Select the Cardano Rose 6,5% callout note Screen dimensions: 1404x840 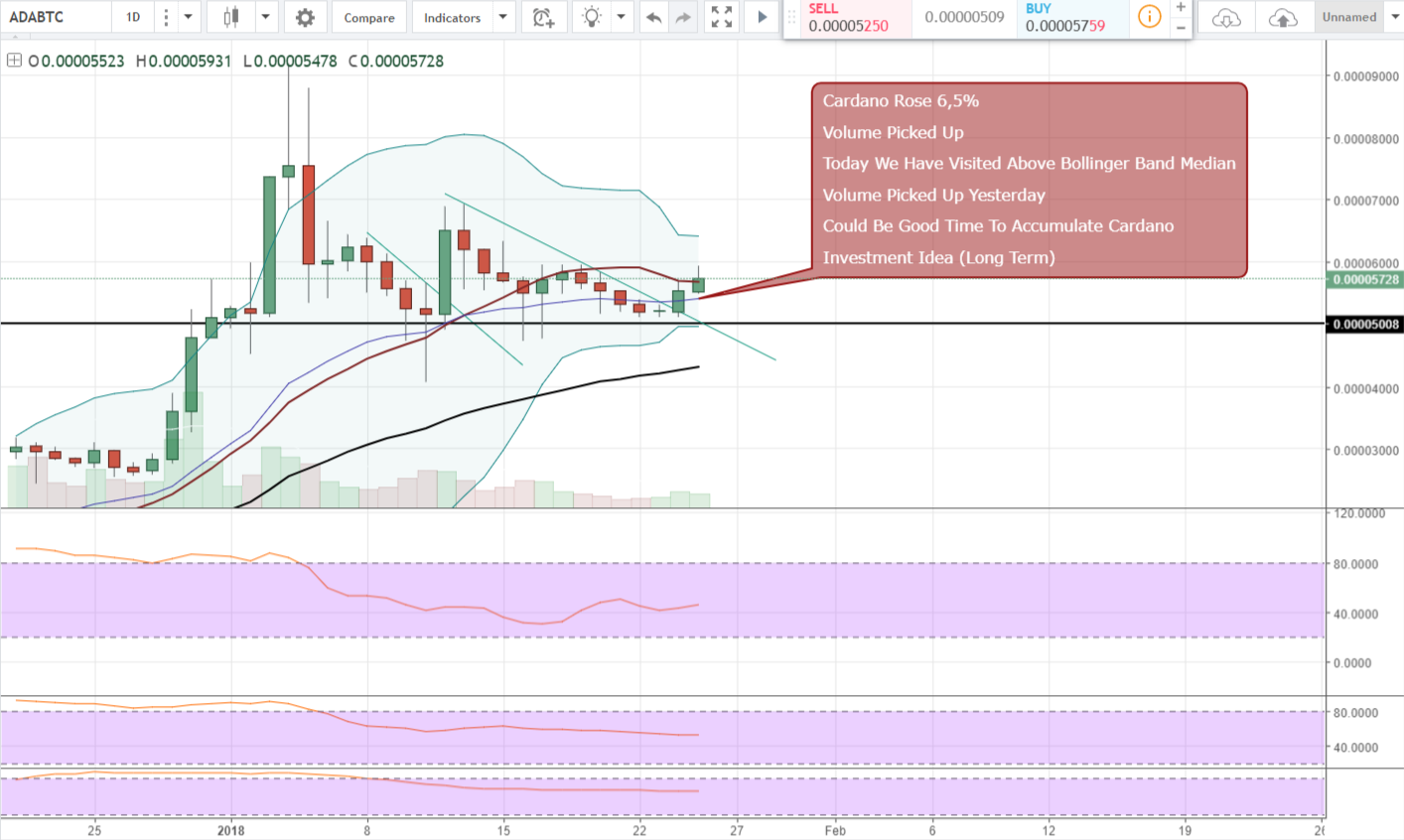point(1030,180)
